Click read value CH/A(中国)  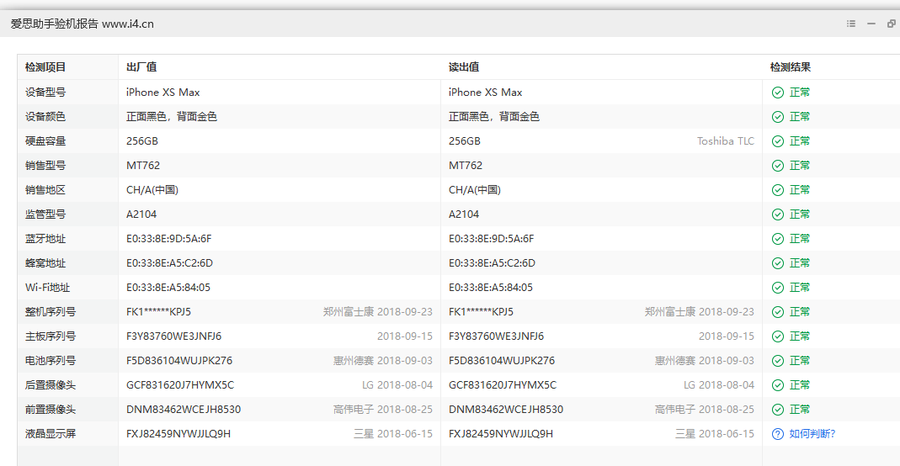[x=474, y=190]
